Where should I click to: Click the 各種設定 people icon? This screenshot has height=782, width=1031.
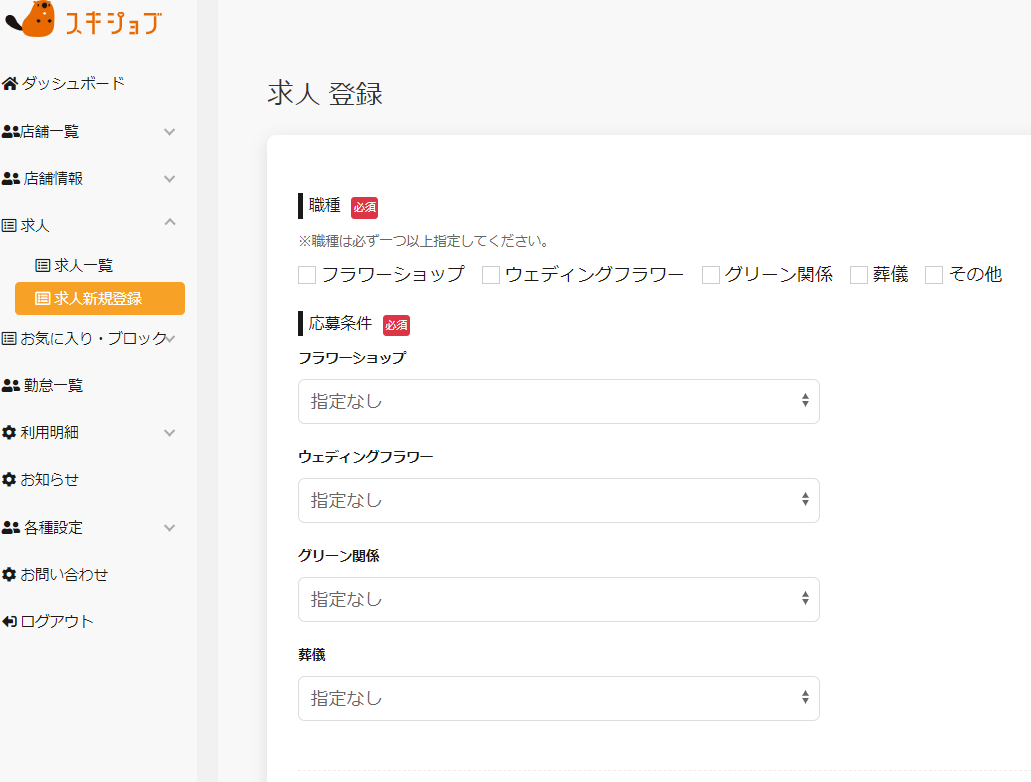(11, 527)
